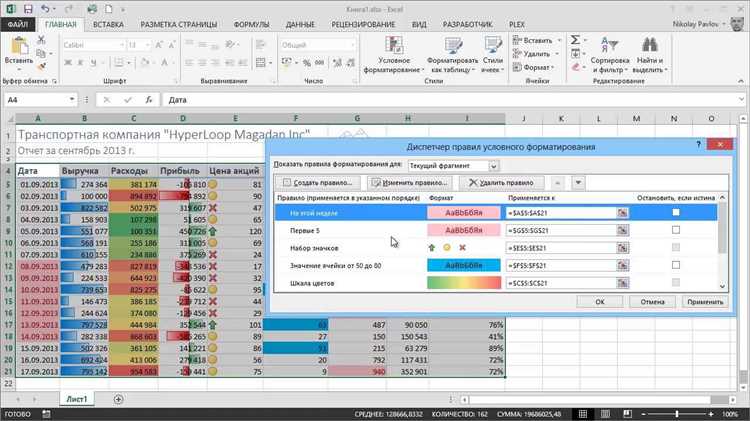Click the AutoSum sigma icon
The image size is (750, 421).
point(575,40)
